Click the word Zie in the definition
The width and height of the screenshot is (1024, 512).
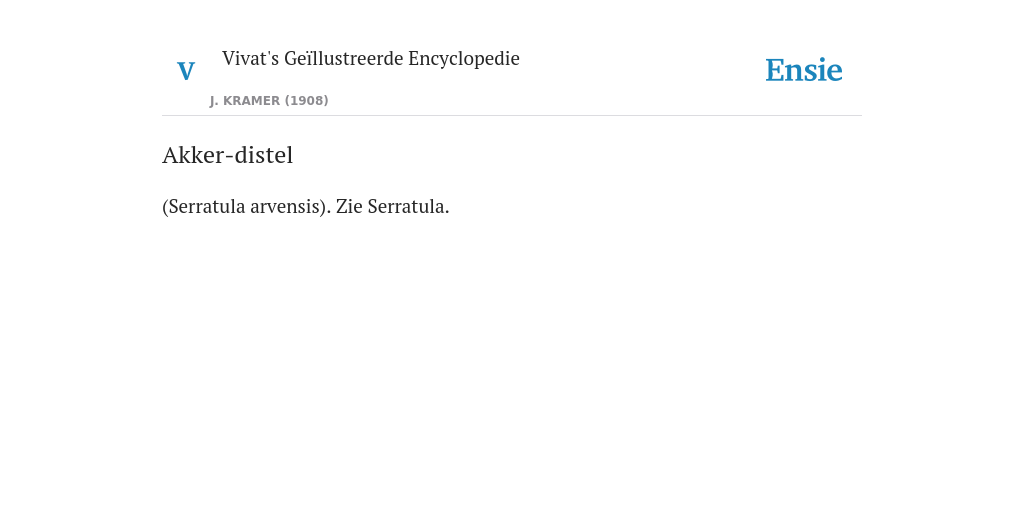click(349, 206)
